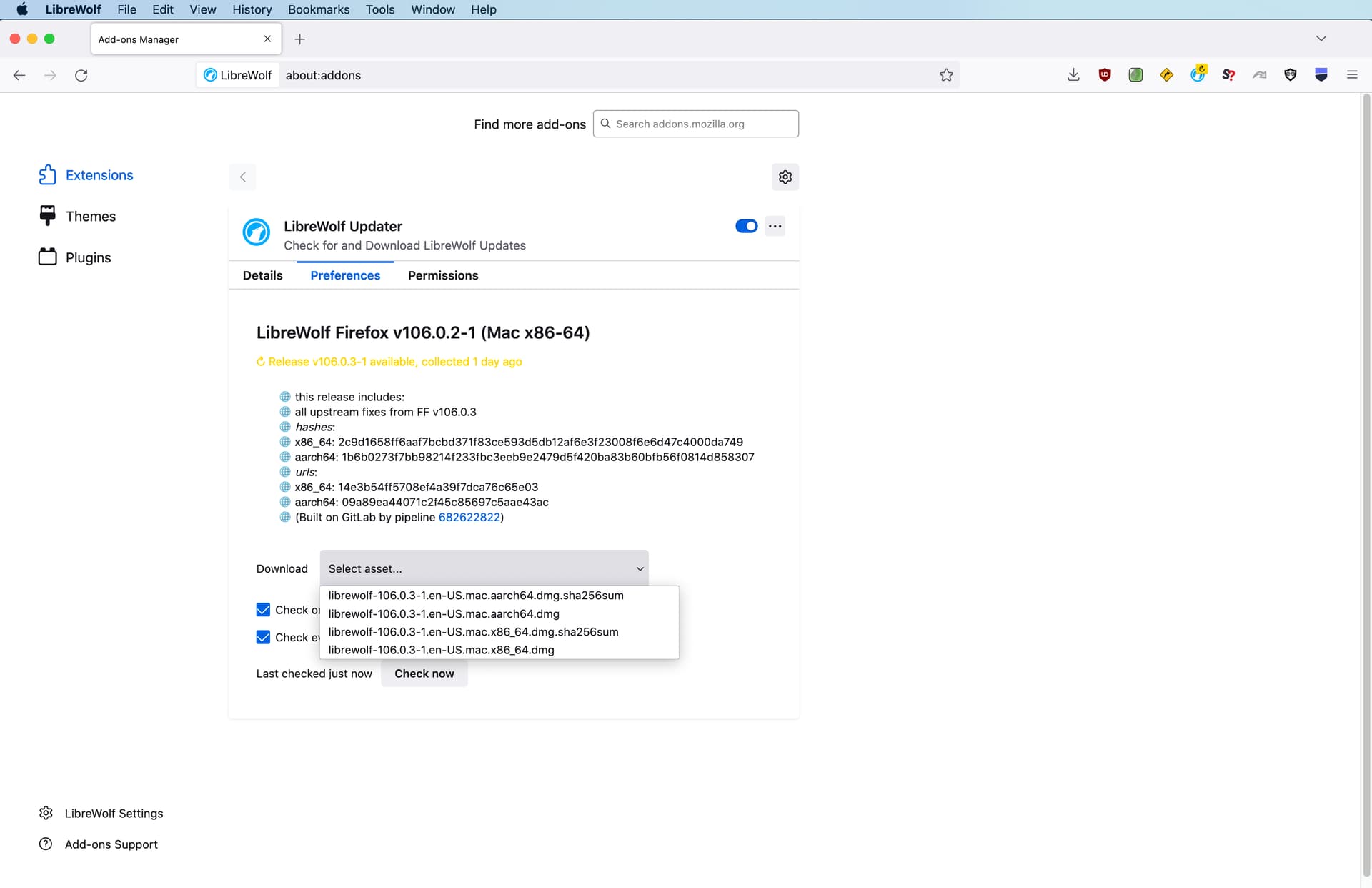Click the blue and navy shield extension
This screenshot has width=1372, height=888.
[1321, 75]
